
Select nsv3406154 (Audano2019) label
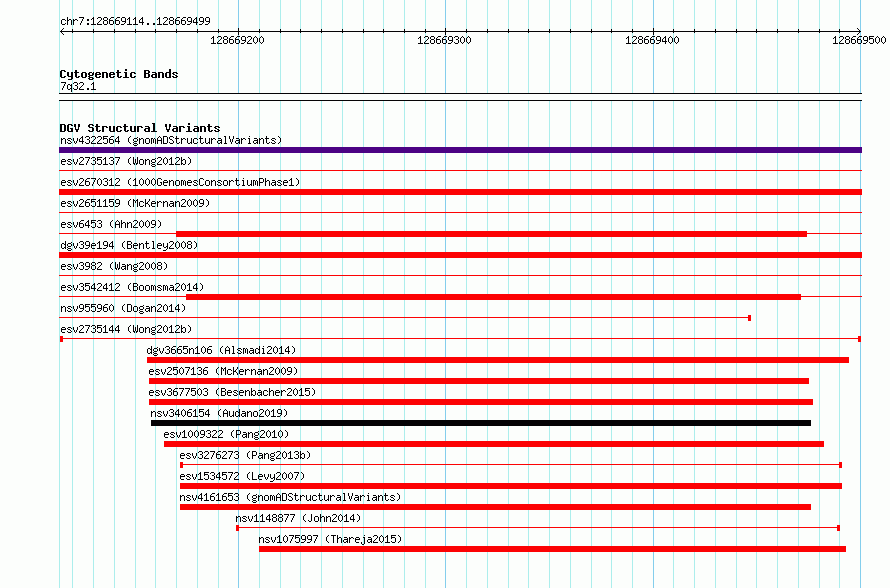point(219,413)
